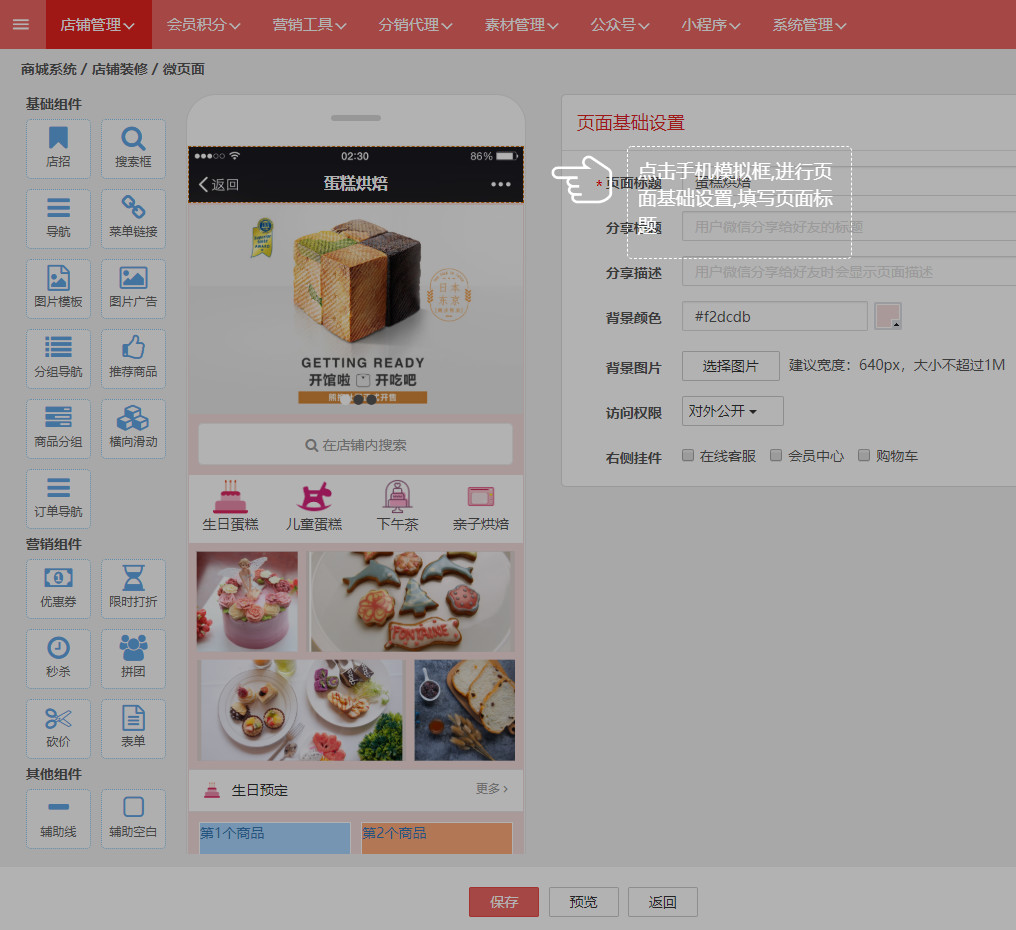
Task: Insert the 限时打折 hourglass component
Action: click(133, 589)
